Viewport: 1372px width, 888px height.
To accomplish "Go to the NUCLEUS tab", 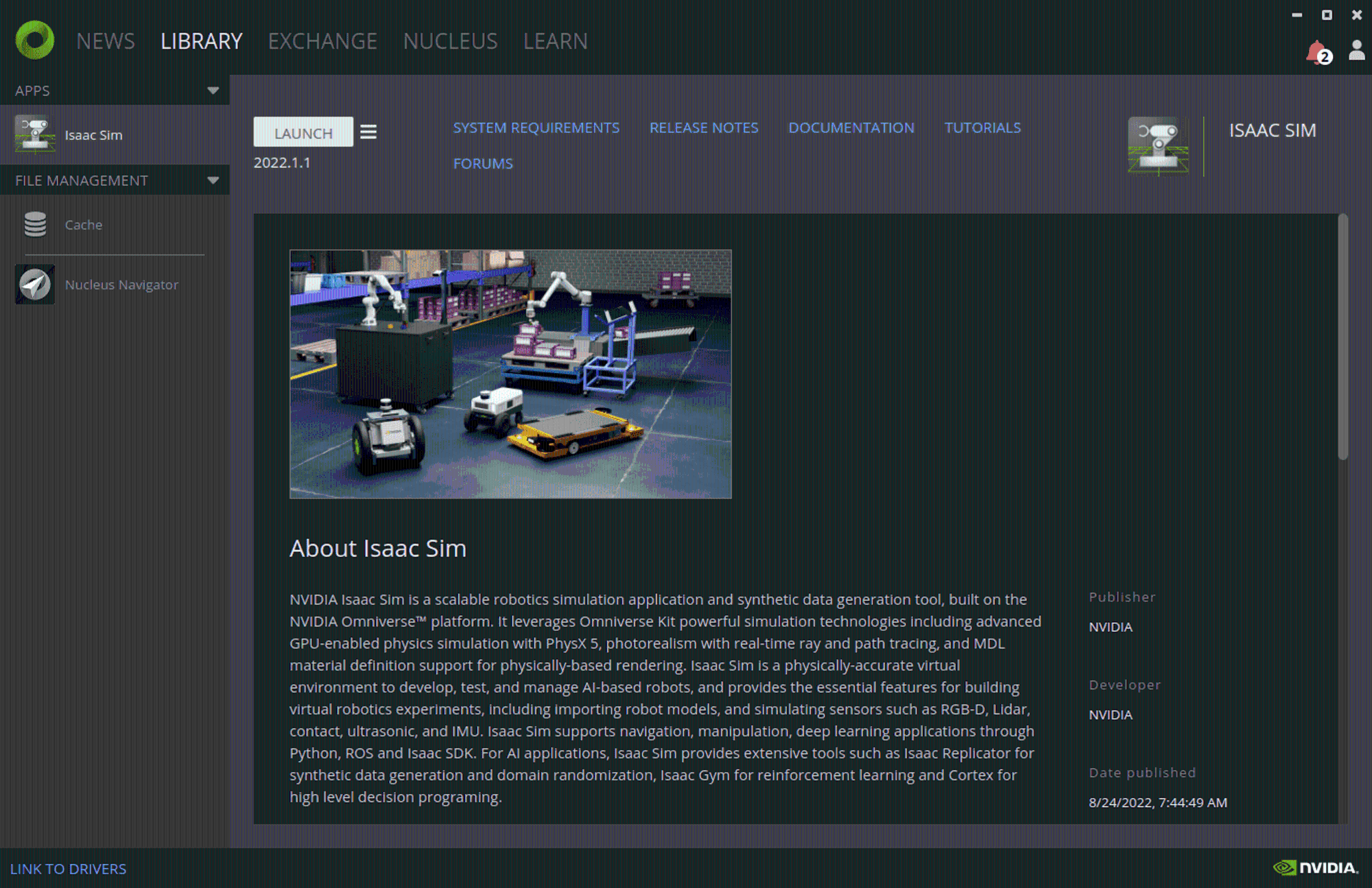I will [x=450, y=41].
